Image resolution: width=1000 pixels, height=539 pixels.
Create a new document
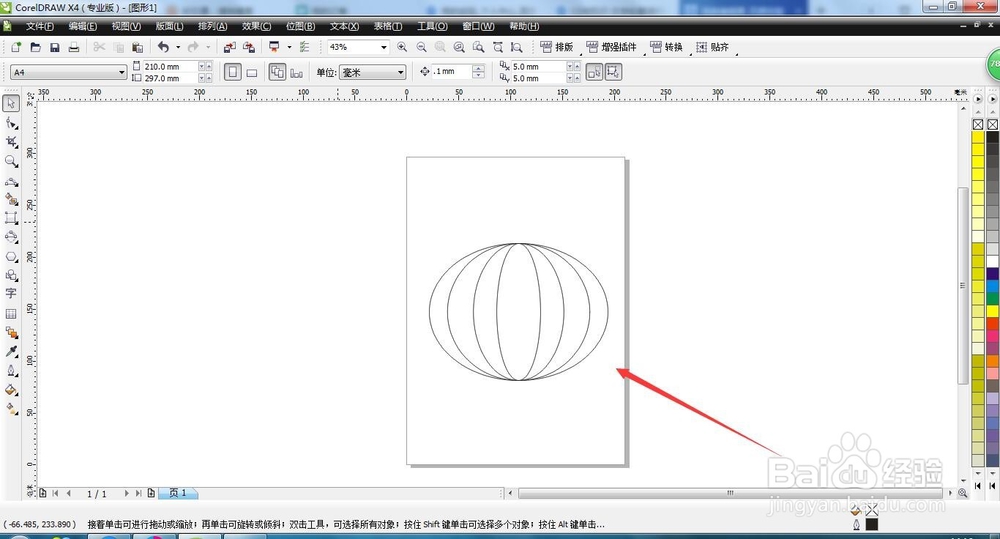click(16, 47)
